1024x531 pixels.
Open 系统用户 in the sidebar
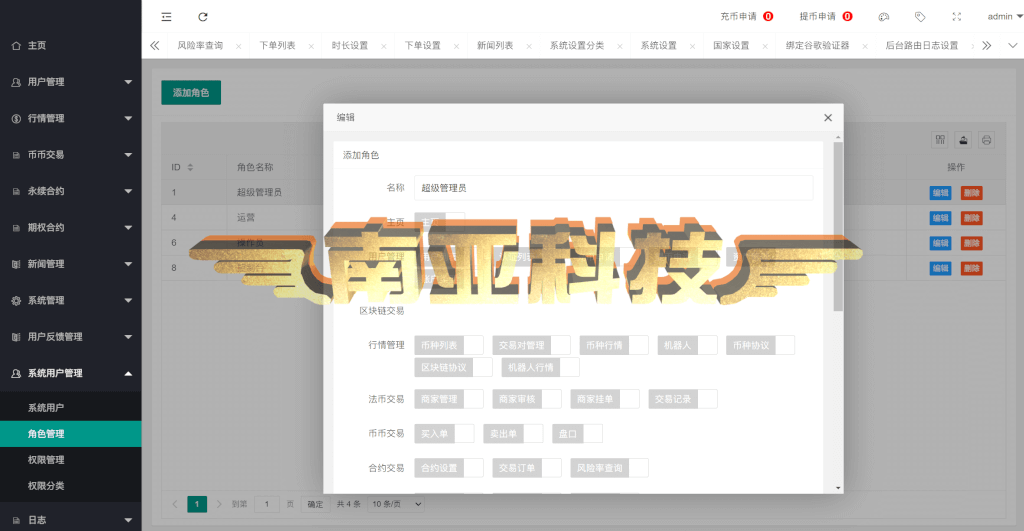[x=71, y=408]
